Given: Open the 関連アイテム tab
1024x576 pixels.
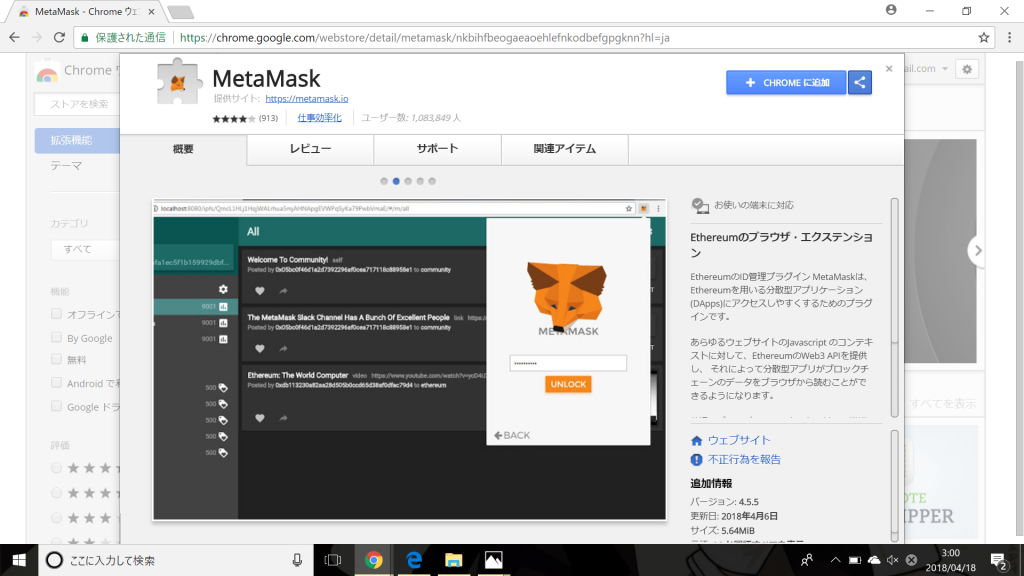Looking at the screenshot, I should [565, 150].
